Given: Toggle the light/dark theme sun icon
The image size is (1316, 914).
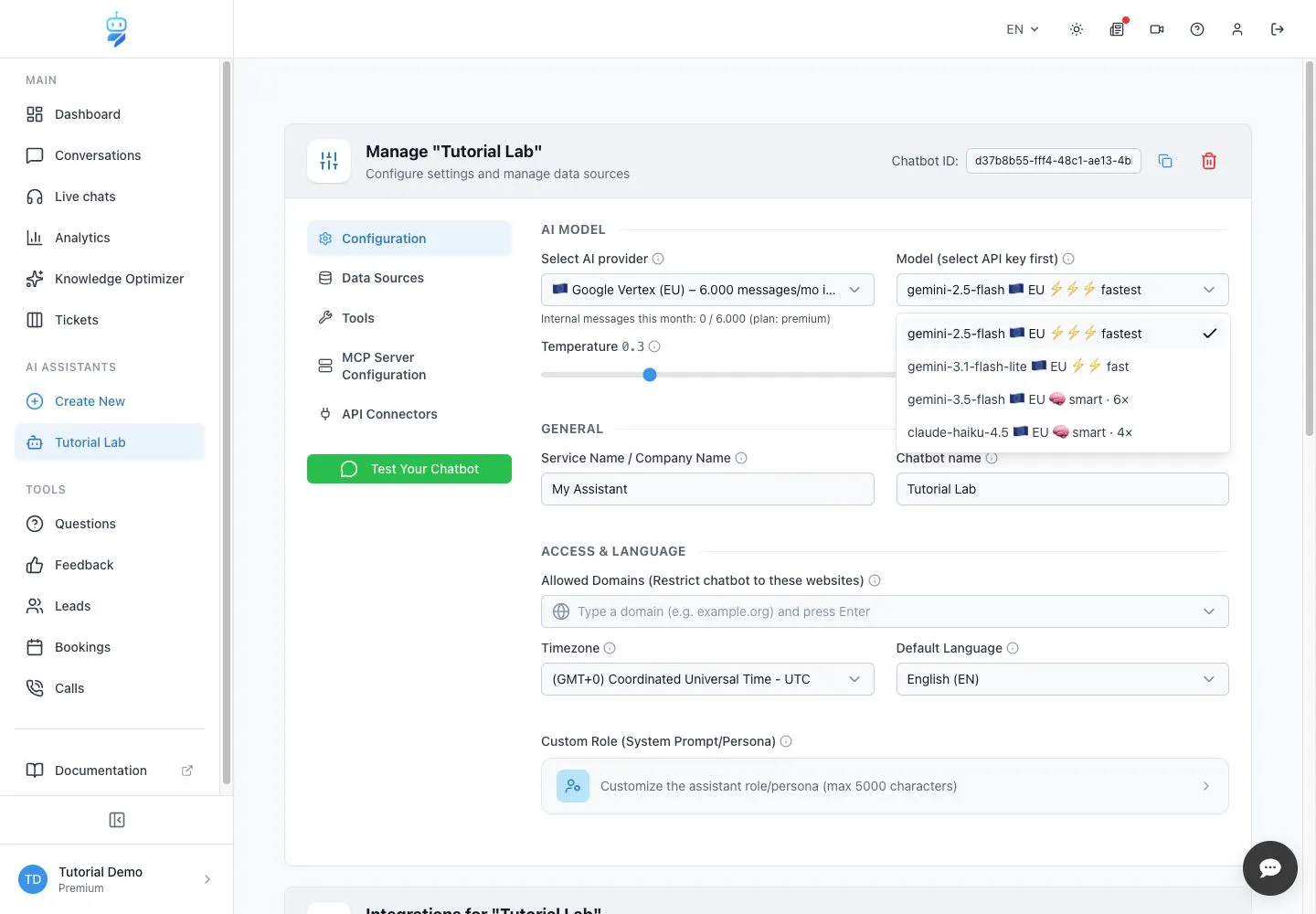Looking at the screenshot, I should coord(1077,29).
